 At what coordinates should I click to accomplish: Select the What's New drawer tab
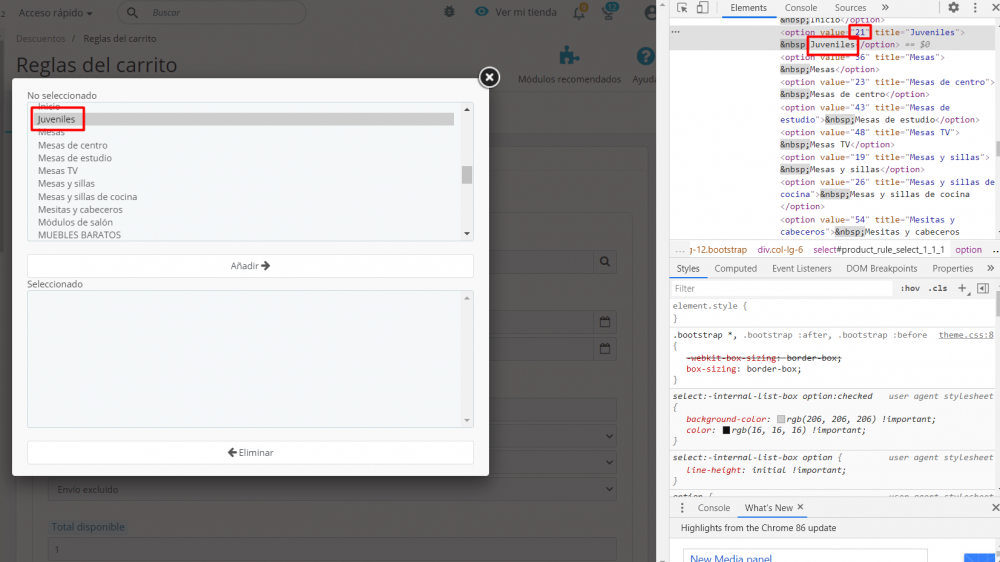(768, 508)
